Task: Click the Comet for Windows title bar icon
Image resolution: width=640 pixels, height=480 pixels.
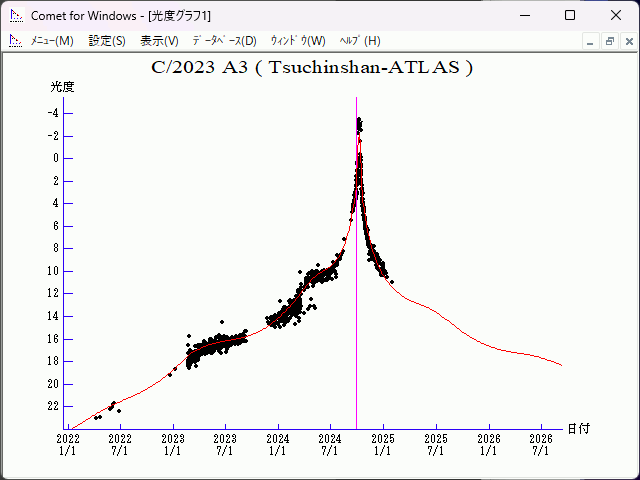Action: point(15,16)
